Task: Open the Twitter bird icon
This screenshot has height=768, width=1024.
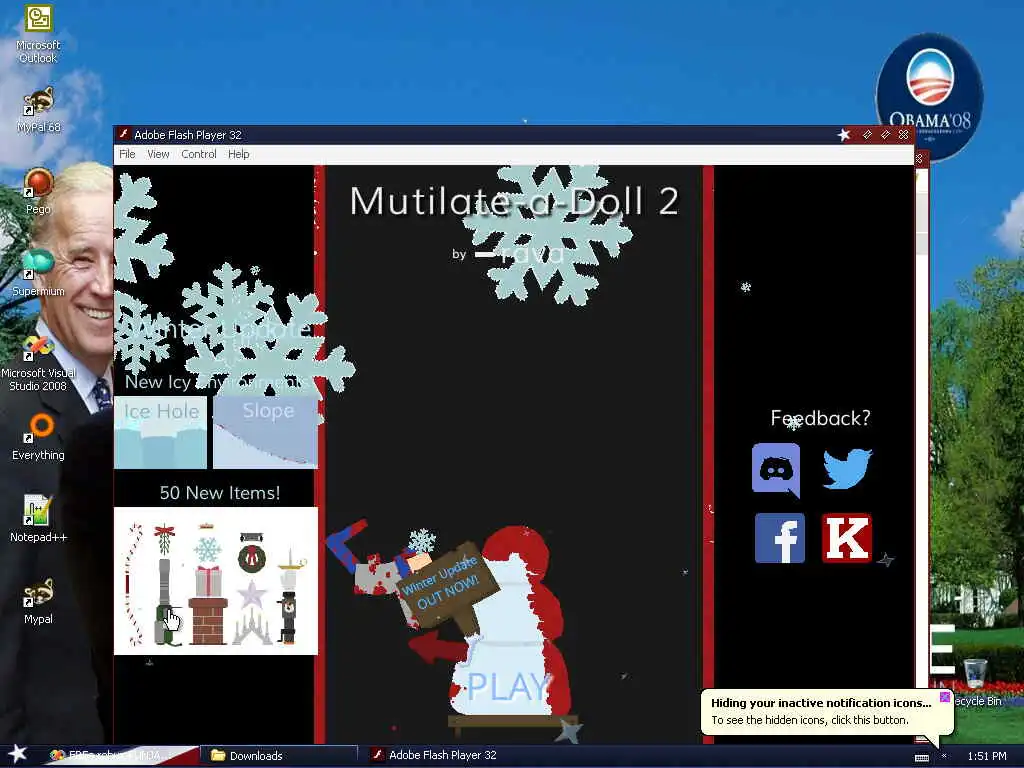Action: click(847, 468)
